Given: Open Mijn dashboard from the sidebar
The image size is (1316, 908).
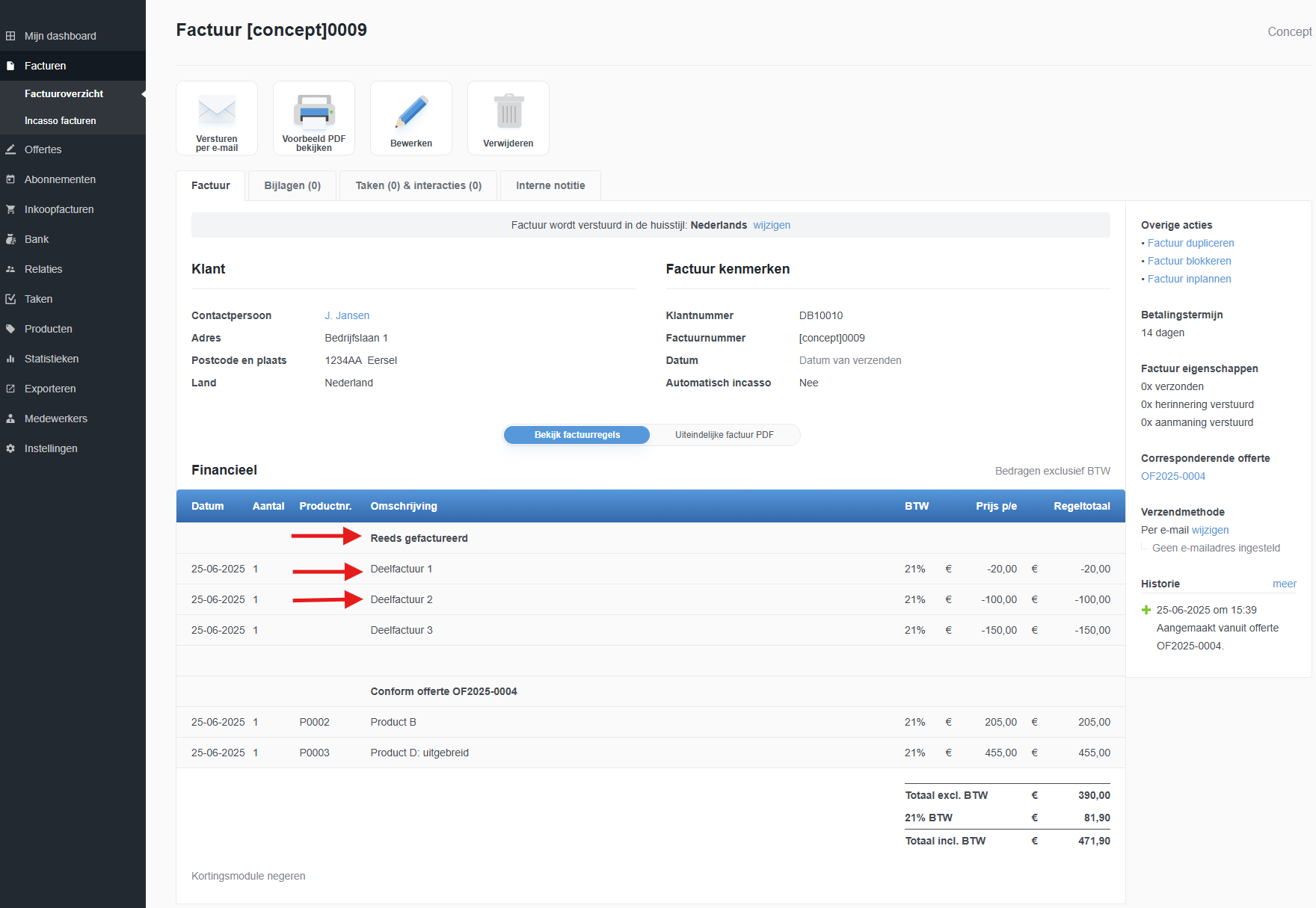Looking at the screenshot, I should click(x=60, y=36).
